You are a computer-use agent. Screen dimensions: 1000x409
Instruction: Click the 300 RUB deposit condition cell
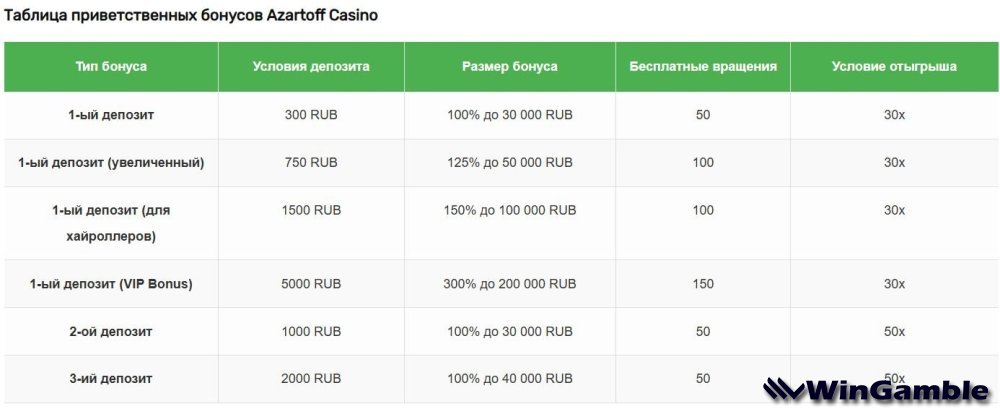[311, 115]
